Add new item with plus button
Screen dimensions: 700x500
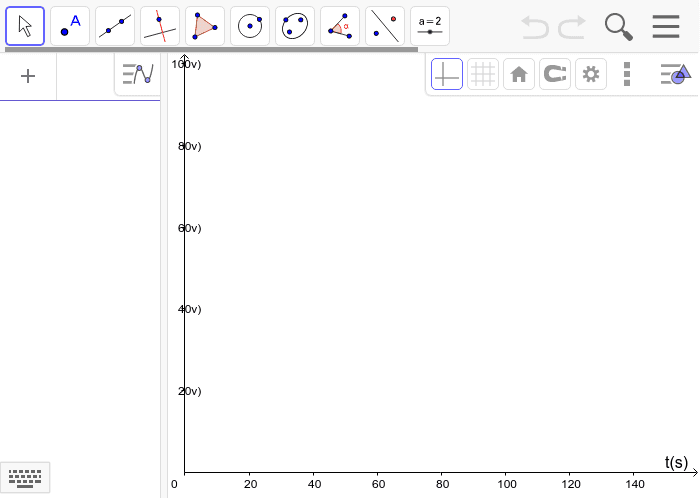click(28, 76)
